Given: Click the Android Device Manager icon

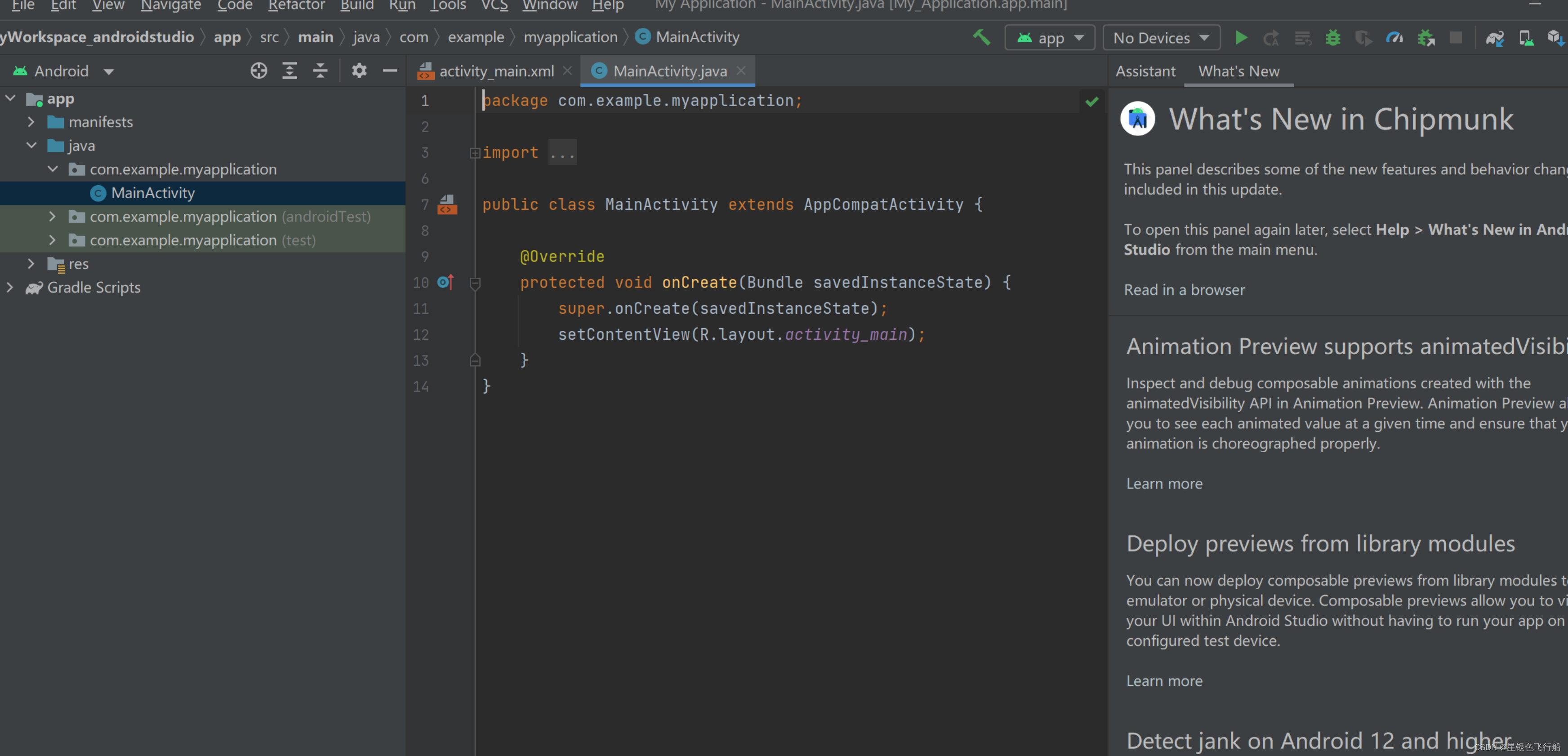Looking at the screenshot, I should (x=1526, y=39).
